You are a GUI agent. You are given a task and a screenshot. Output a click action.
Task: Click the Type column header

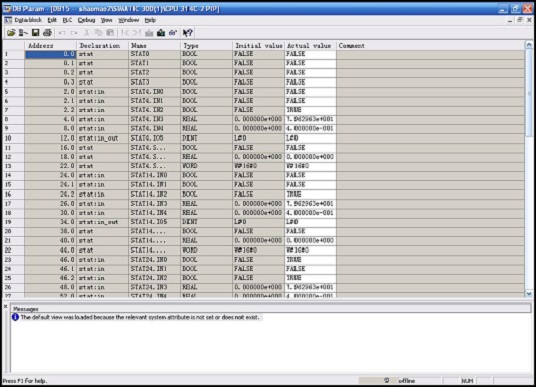(206, 45)
